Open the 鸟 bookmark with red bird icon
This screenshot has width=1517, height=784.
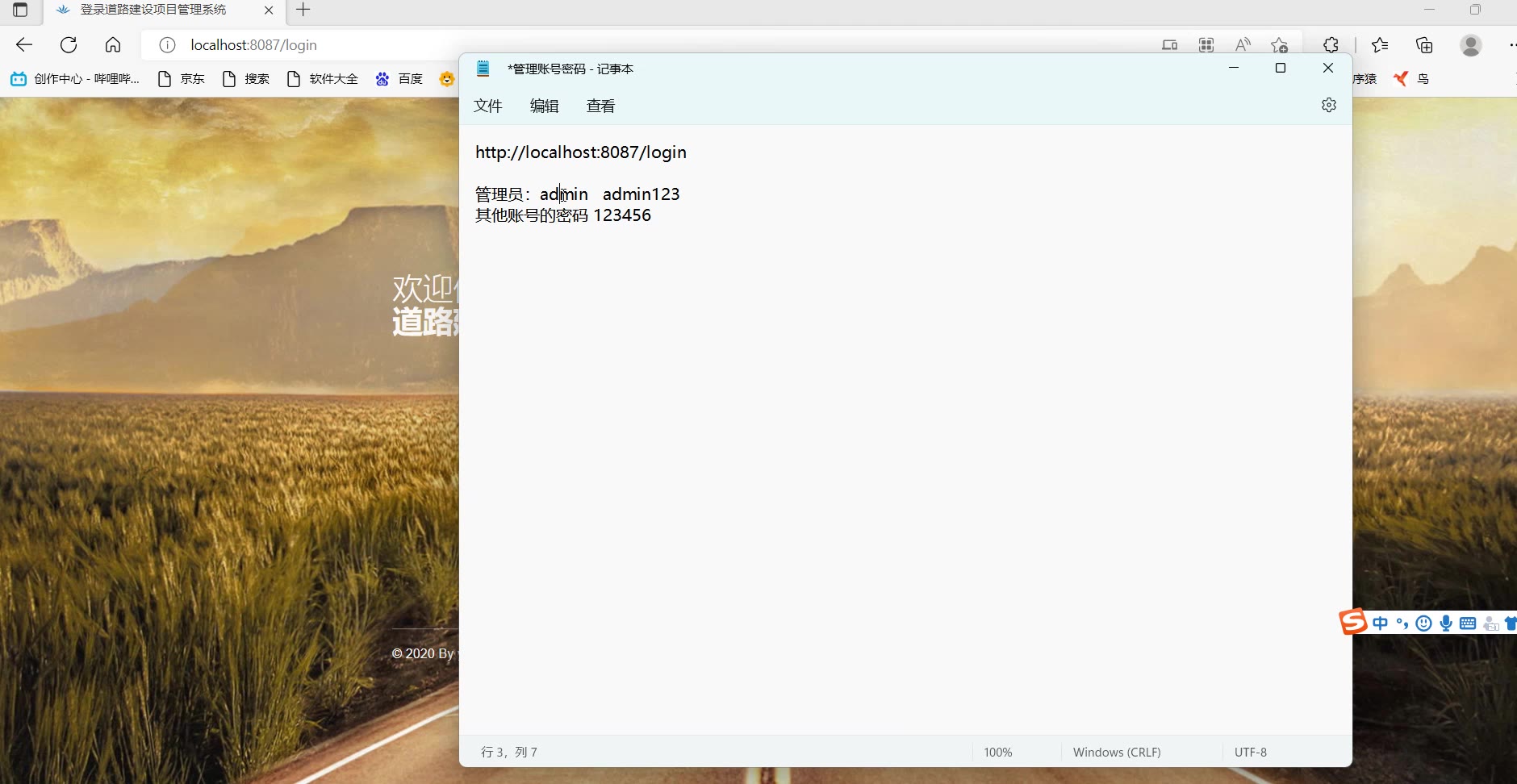coord(1412,78)
